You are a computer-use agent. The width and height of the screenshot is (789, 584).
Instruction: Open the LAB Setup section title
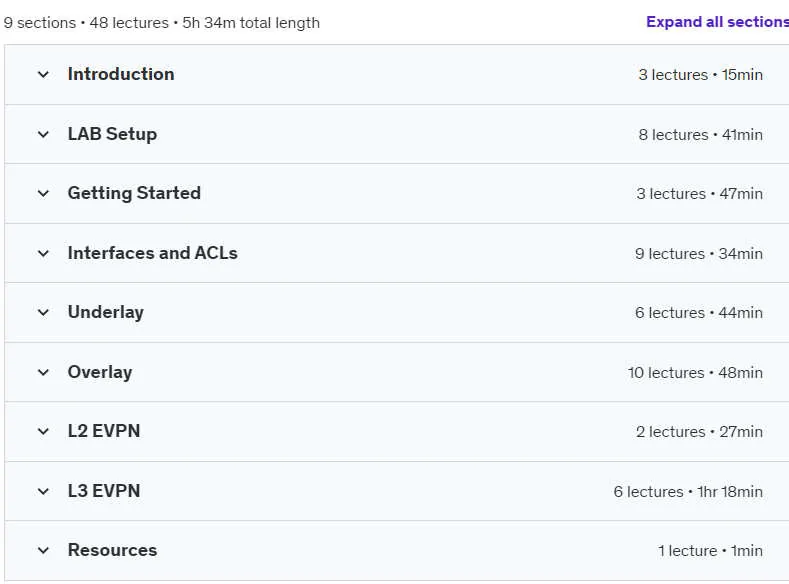pos(112,134)
